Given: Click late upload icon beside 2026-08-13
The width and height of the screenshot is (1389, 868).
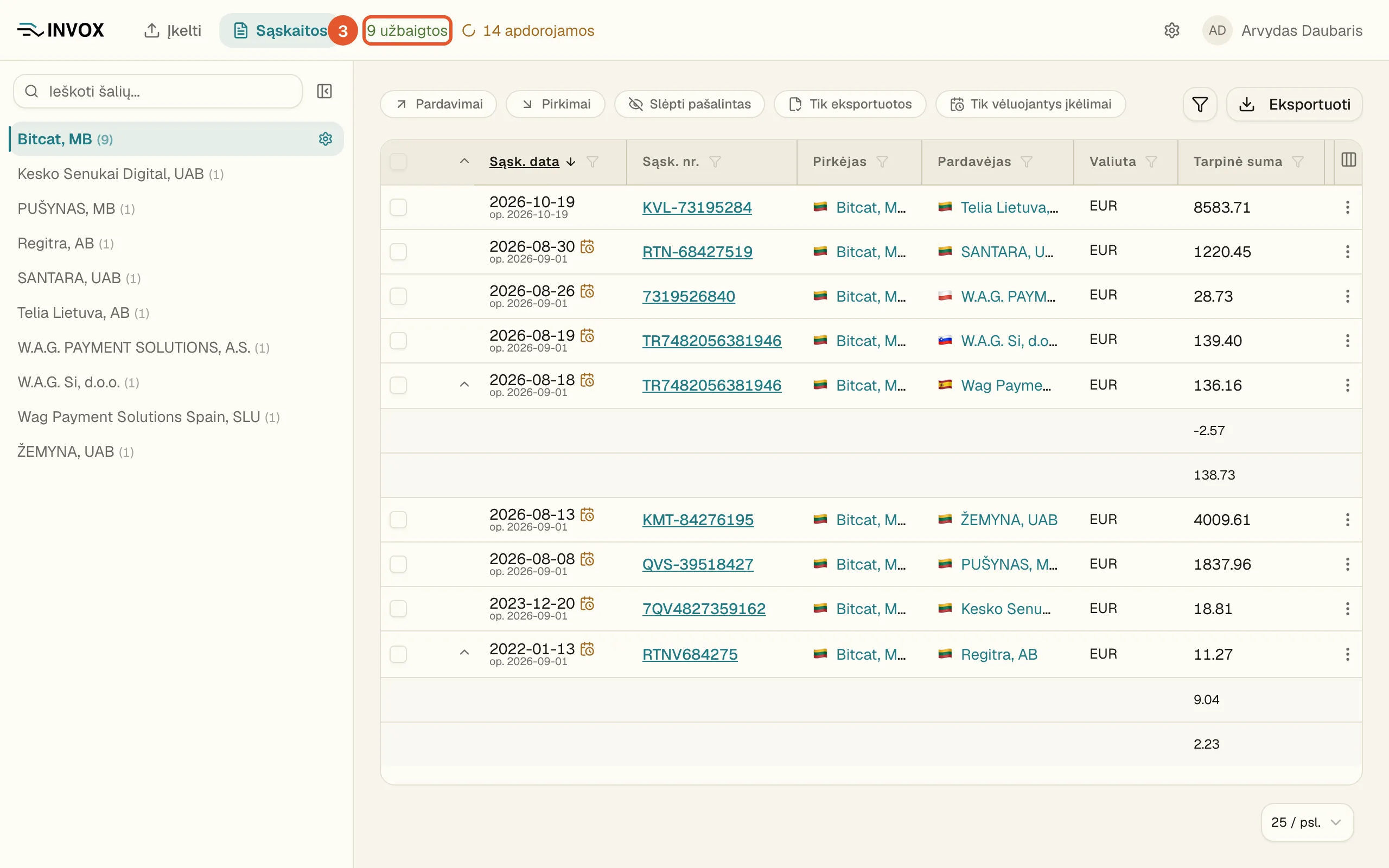Looking at the screenshot, I should [x=587, y=514].
